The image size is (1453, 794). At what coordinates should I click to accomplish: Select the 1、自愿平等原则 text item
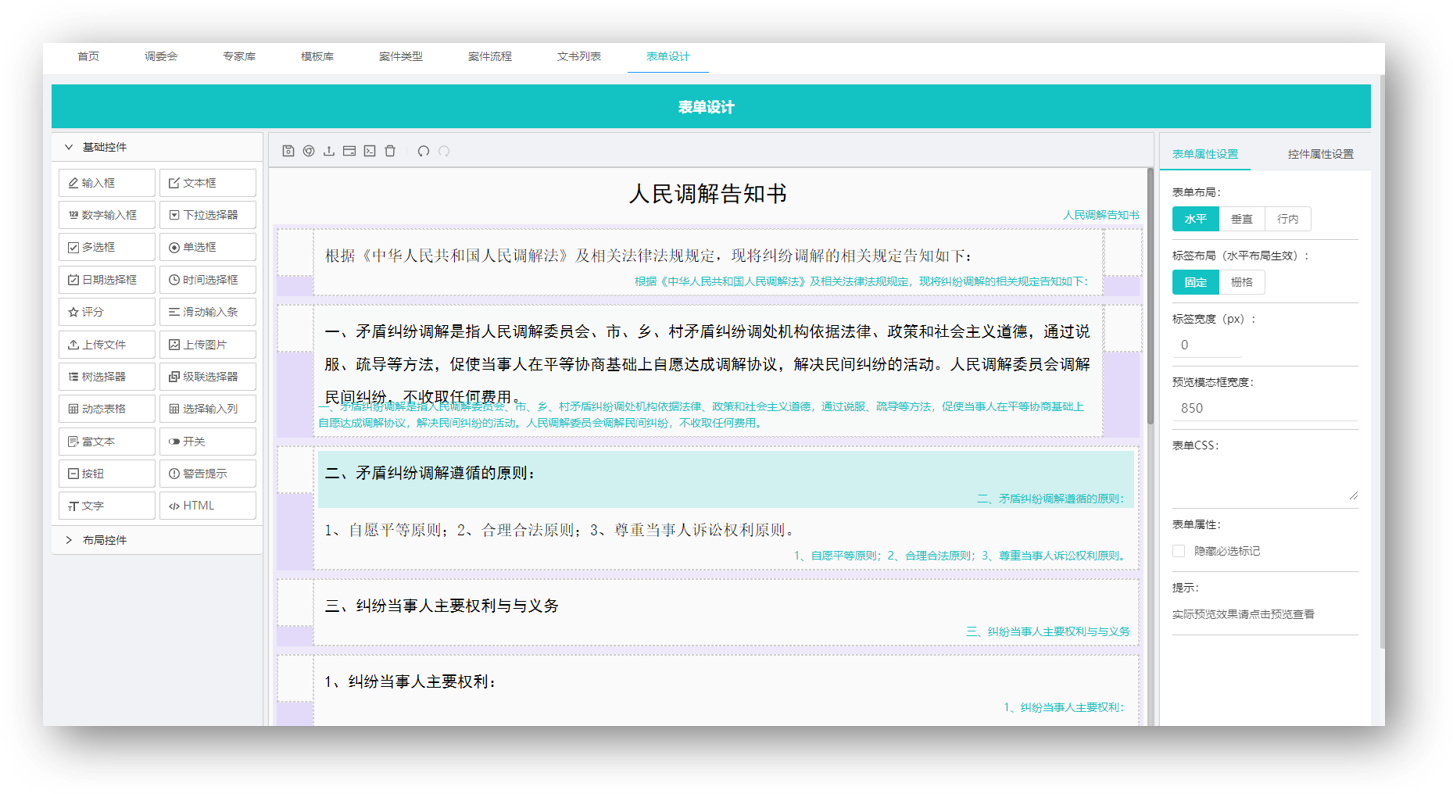point(726,538)
